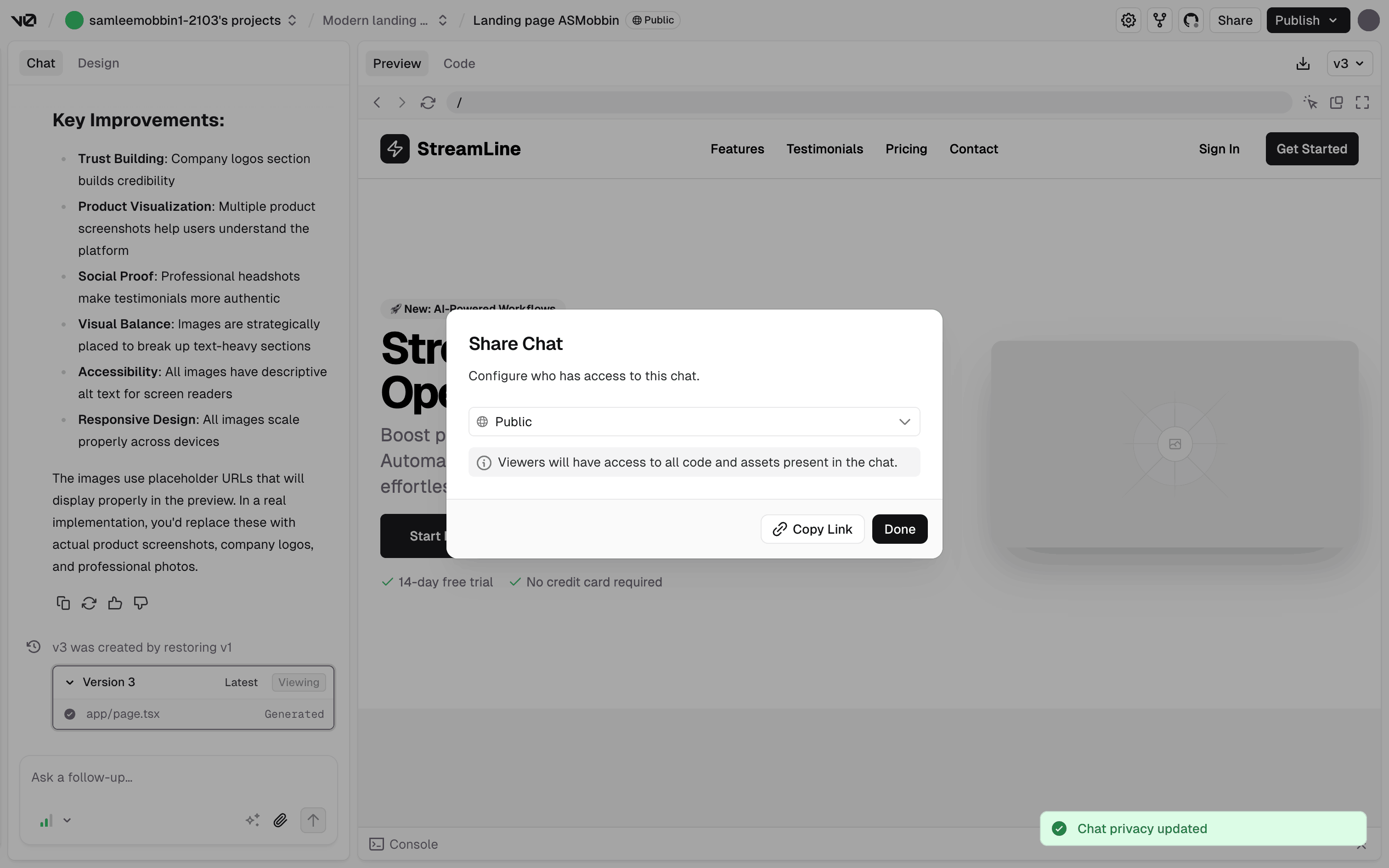Click the Ask a follow-up input
The height and width of the screenshot is (868, 1389).
pos(178,777)
